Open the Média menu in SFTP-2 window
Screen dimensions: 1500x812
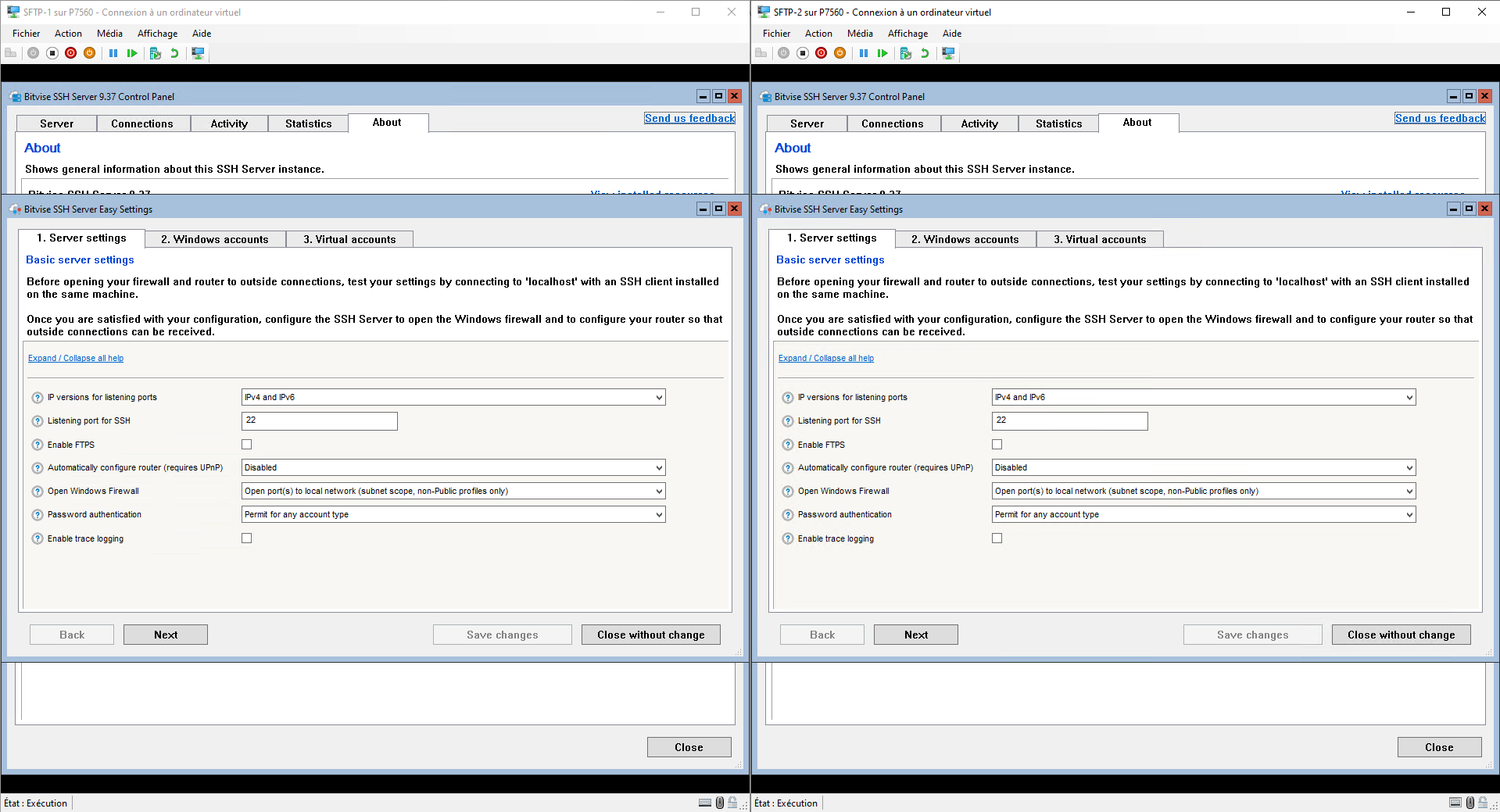point(860,34)
